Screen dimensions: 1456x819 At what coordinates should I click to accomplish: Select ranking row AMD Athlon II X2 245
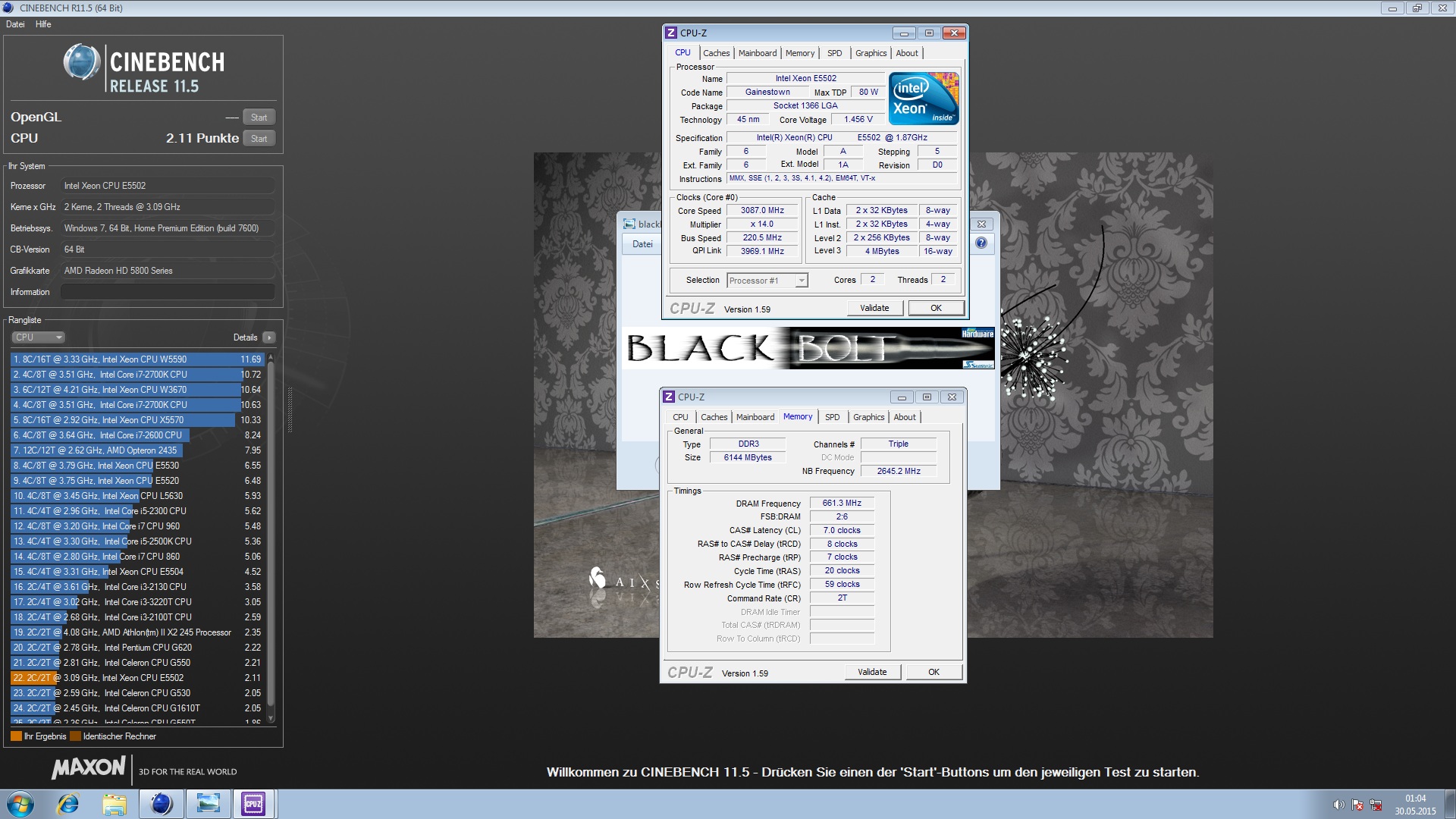(x=137, y=632)
